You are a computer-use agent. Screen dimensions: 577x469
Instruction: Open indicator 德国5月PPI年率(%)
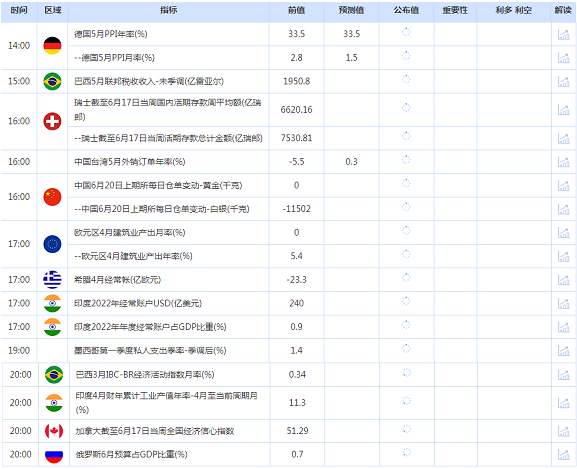pyautogui.click(x=111, y=34)
